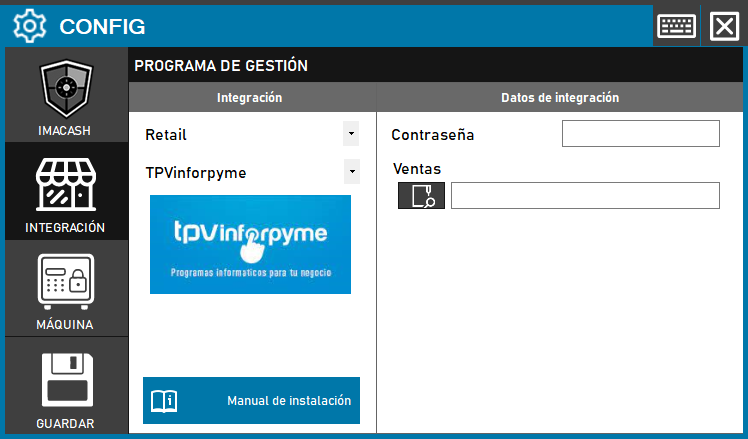Click the Ventas path text field
The height and width of the screenshot is (439, 748).
click(x=585, y=196)
